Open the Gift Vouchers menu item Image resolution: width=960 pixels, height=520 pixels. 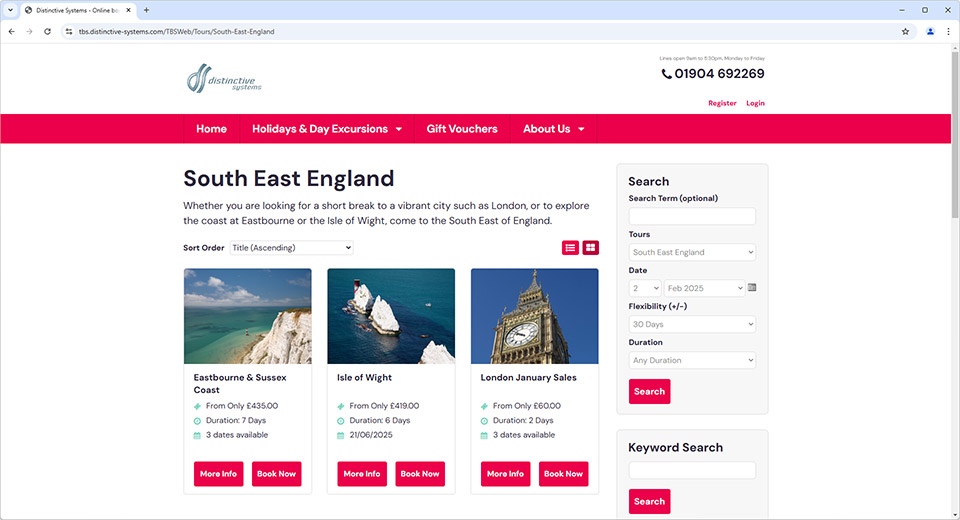coord(462,129)
